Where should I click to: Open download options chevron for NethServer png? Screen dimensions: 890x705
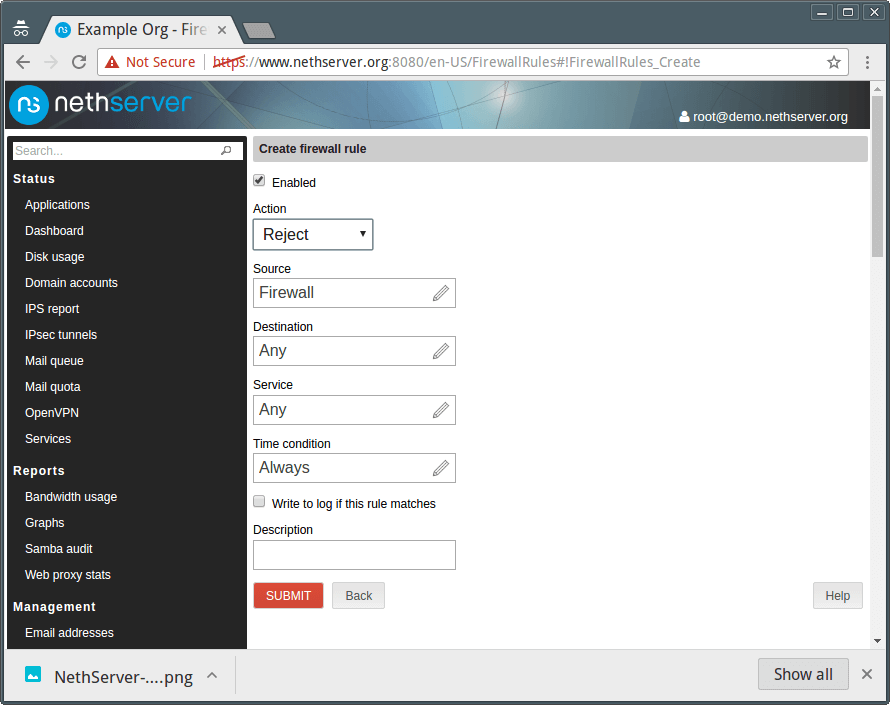(x=212, y=675)
